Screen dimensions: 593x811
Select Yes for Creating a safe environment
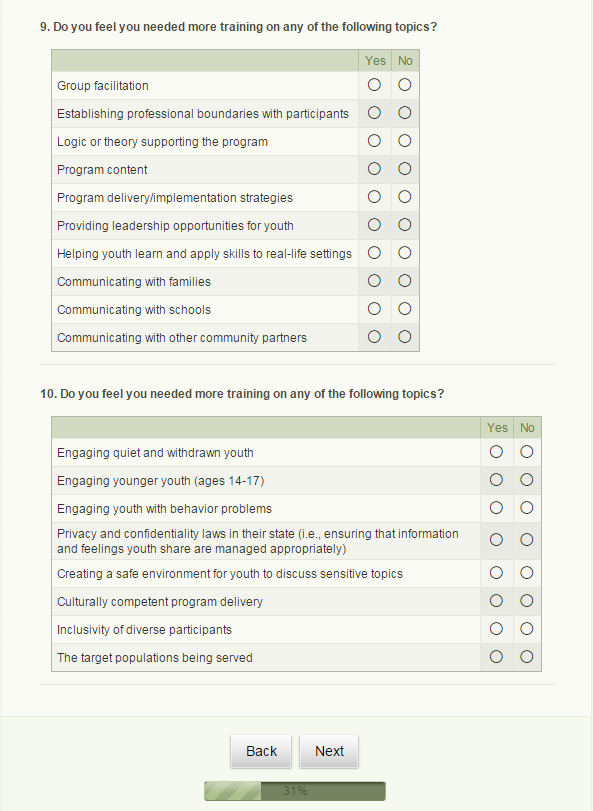click(x=496, y=573)
